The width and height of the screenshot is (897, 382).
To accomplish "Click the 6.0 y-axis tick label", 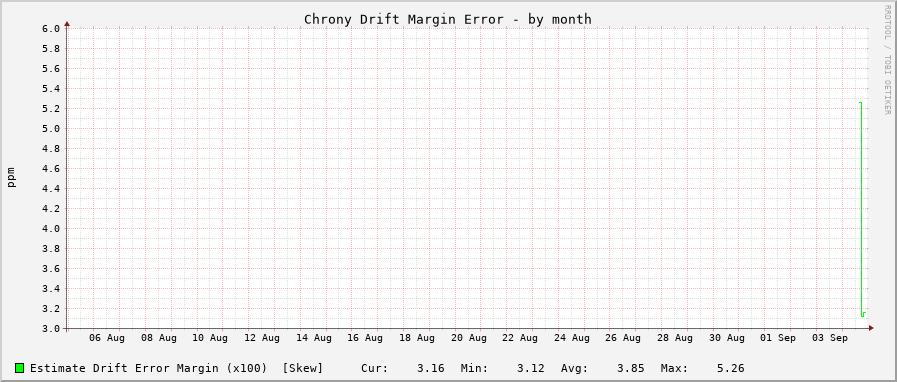I will [51, 29].
